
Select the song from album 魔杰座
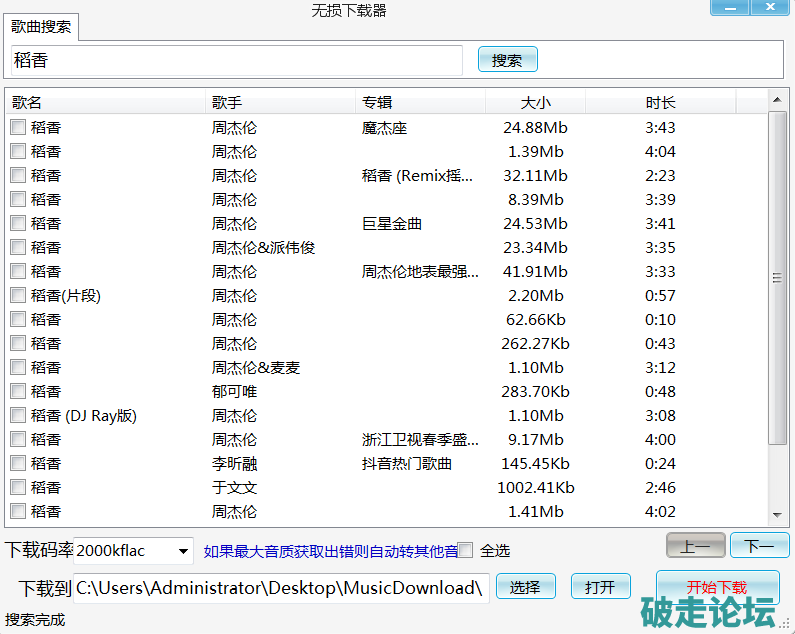click(x=18, y=127)
